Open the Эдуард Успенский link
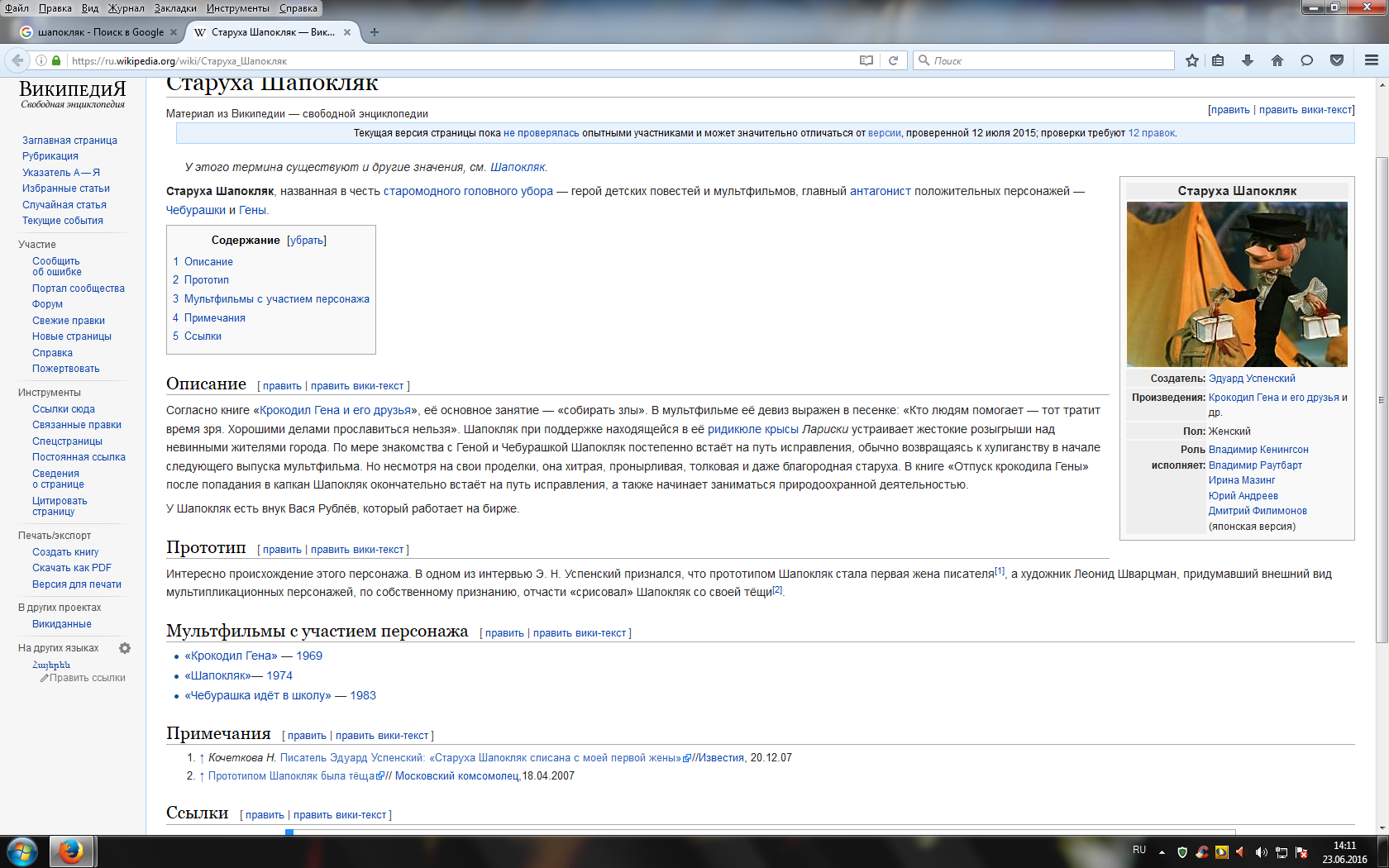Viewport: 1389px width, 868px height. (x=1252, y=379)
